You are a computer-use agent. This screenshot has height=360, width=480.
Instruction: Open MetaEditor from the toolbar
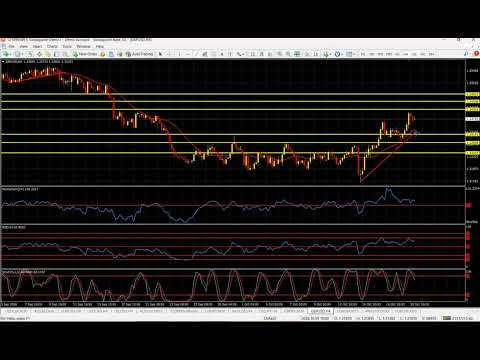pos(103,54)
